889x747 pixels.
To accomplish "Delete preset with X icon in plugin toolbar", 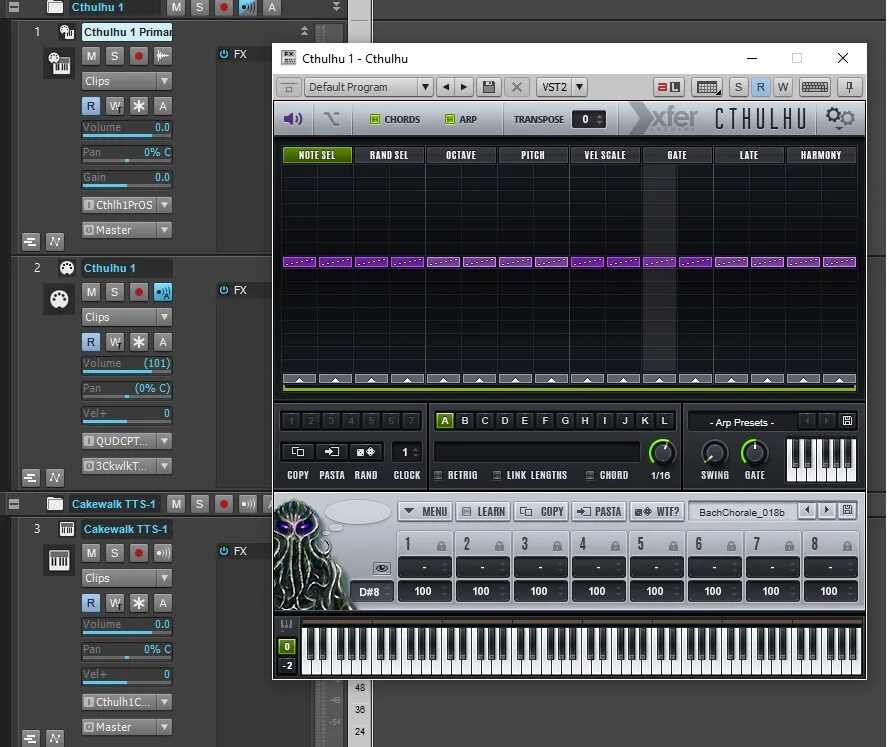I will coord(517,87).
